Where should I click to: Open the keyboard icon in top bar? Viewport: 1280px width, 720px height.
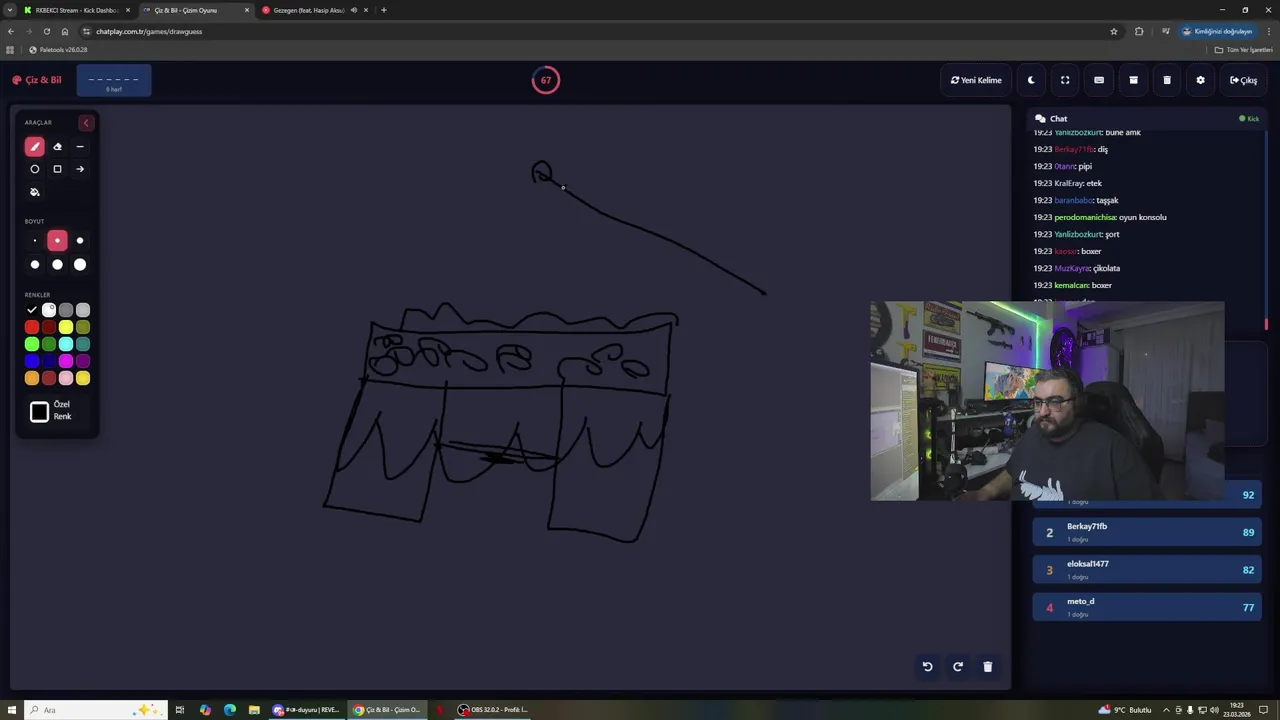1099,80
